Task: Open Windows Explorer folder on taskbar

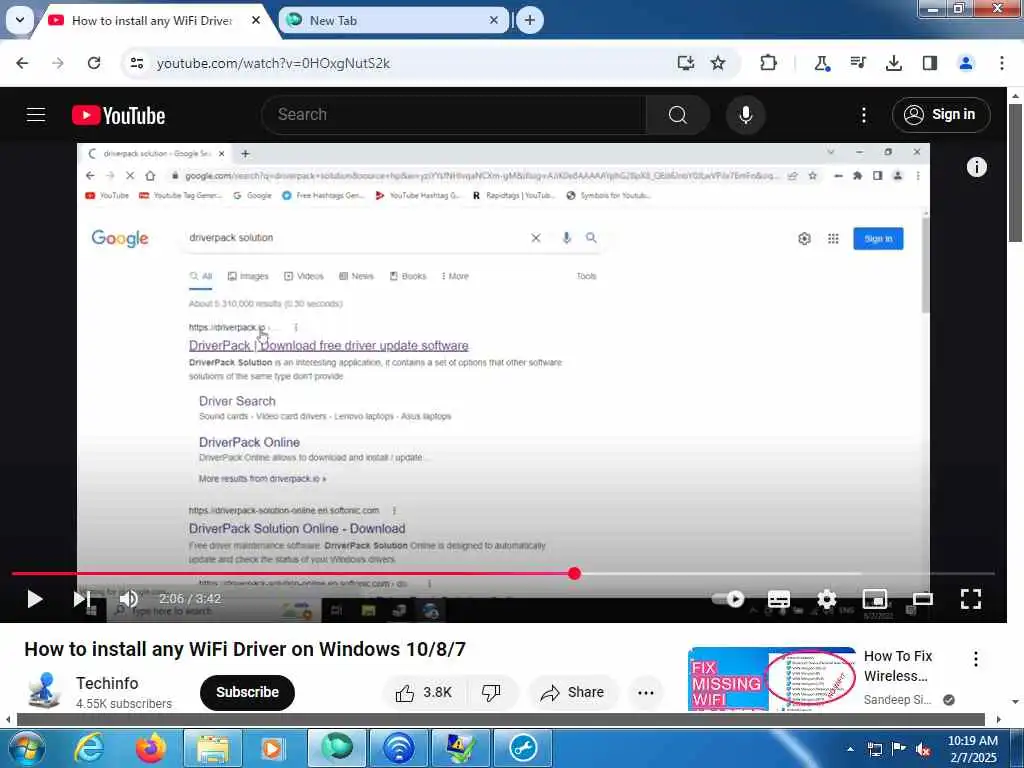Action: (212, 748)
